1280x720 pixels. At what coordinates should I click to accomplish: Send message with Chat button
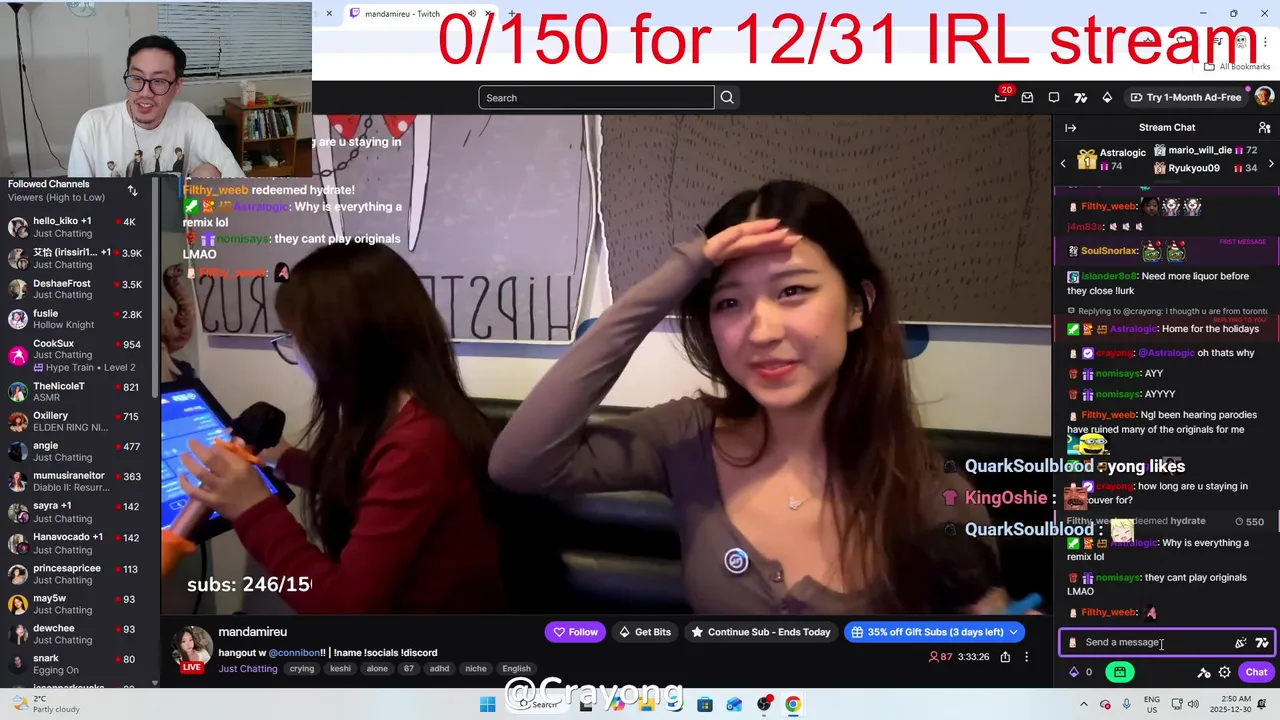pos(1256,672)
